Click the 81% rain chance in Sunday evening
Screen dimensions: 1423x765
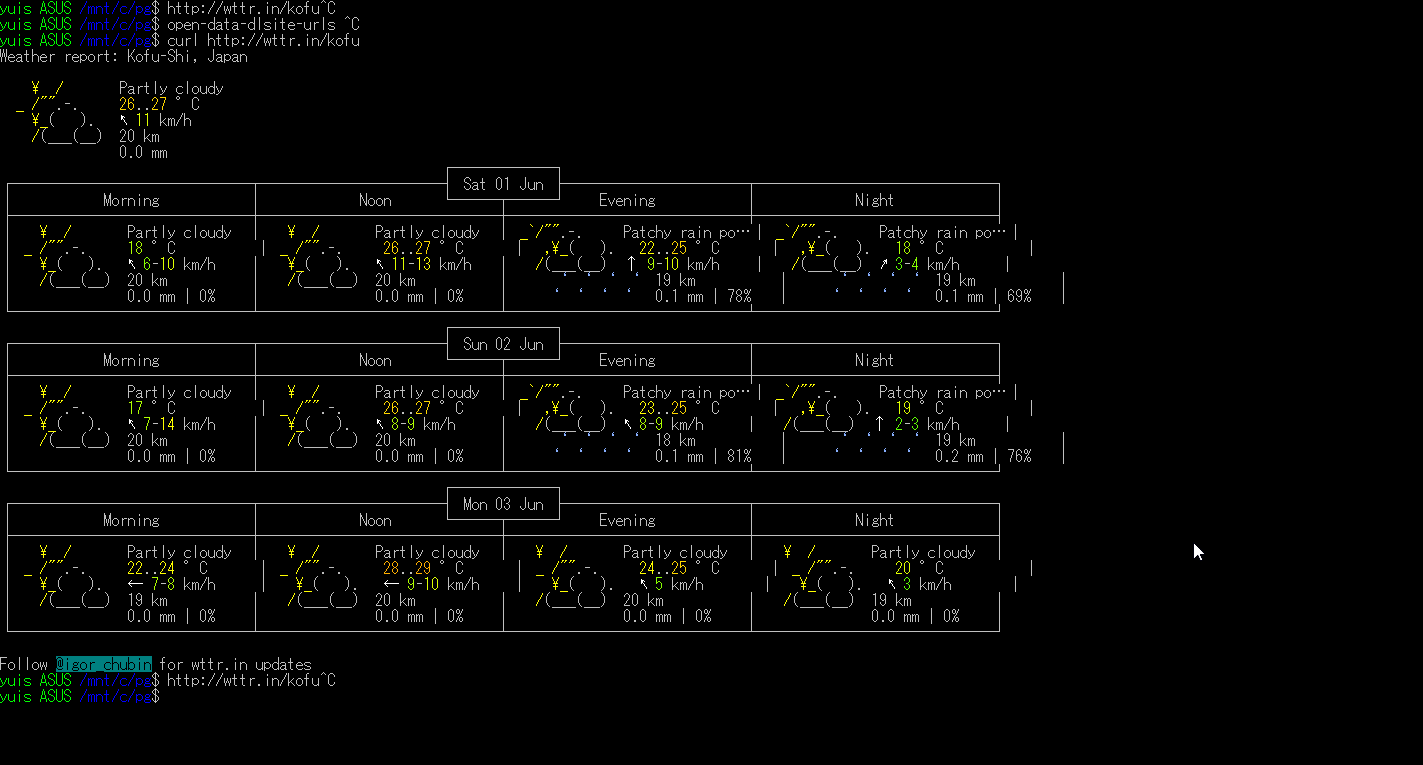click(739, 457)
